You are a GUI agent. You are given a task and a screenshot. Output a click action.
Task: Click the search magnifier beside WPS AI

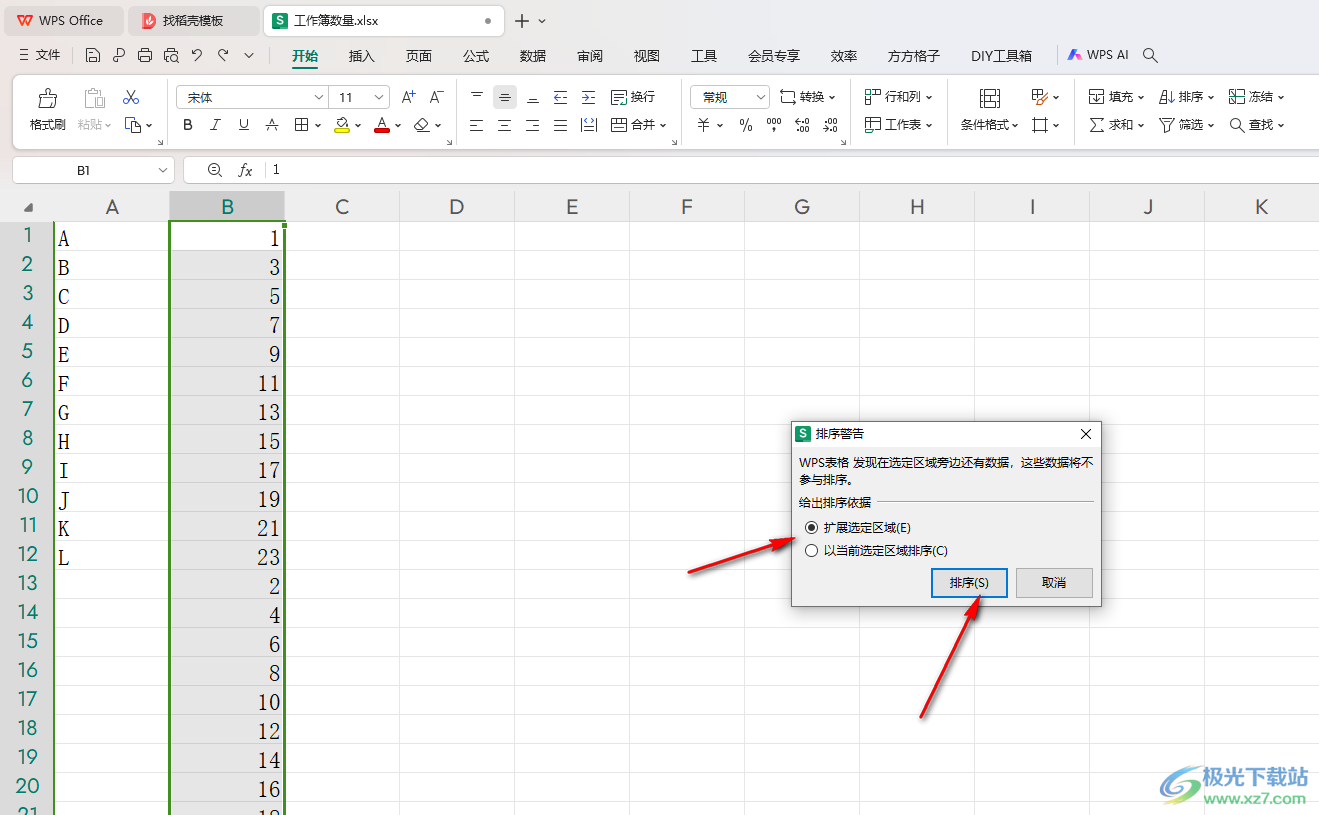[x=1151, y=55]
